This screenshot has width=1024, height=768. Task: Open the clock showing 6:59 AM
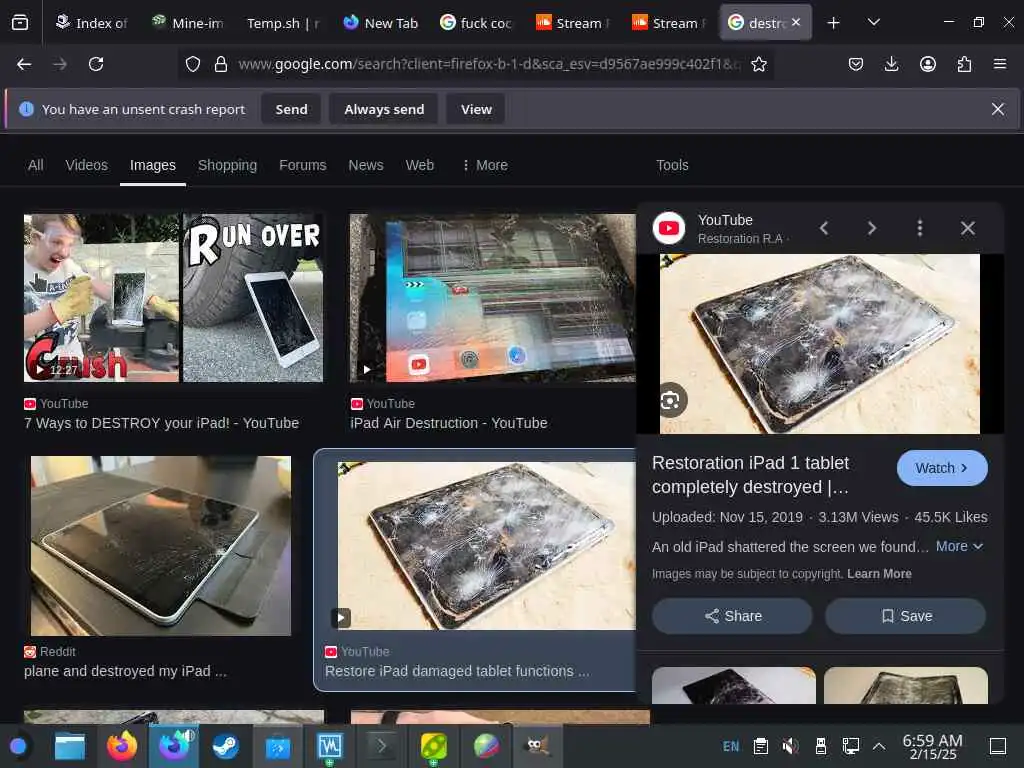pyautogui.click(x=932, y=746)
